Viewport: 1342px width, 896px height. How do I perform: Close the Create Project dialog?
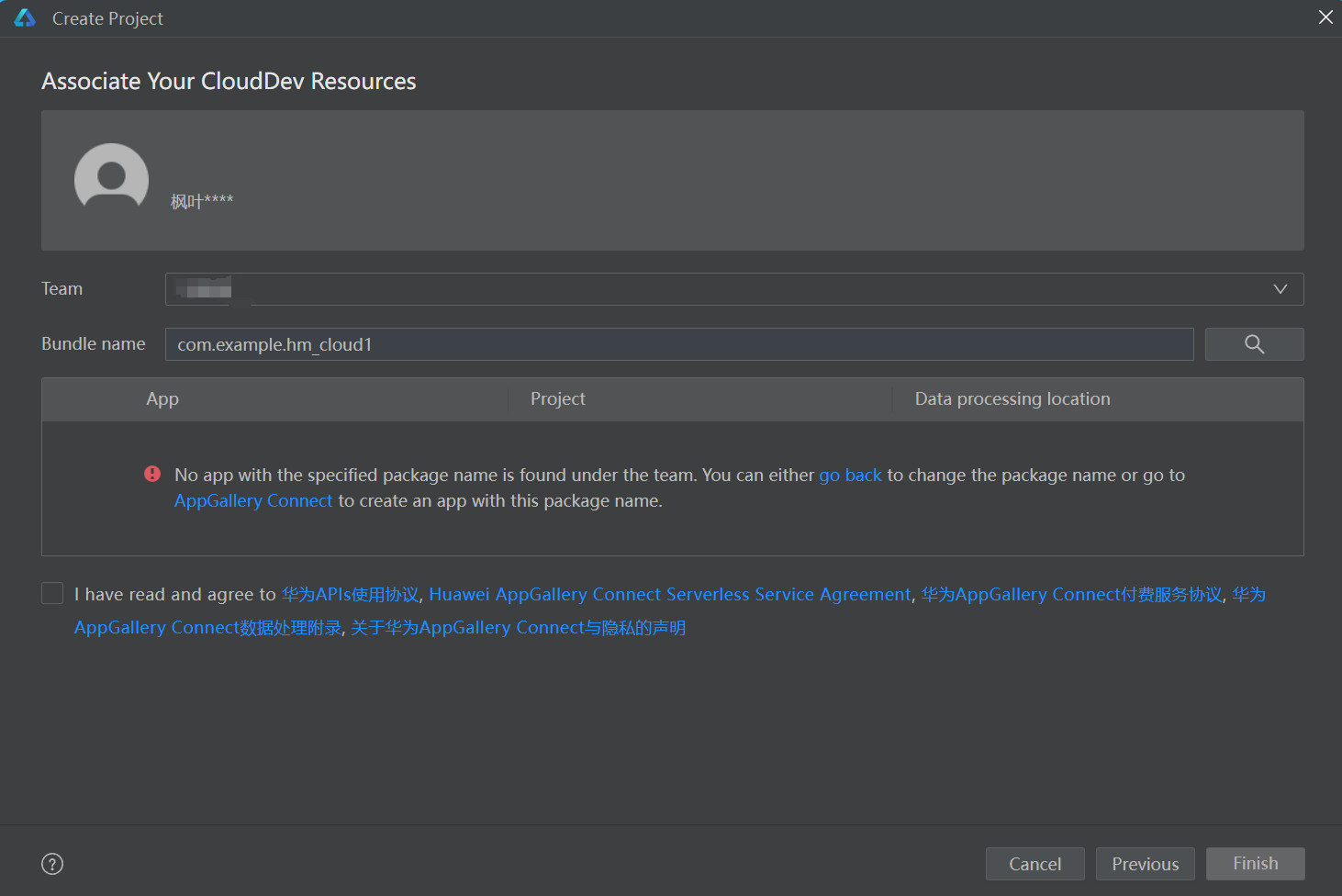tap(1325, 17)
